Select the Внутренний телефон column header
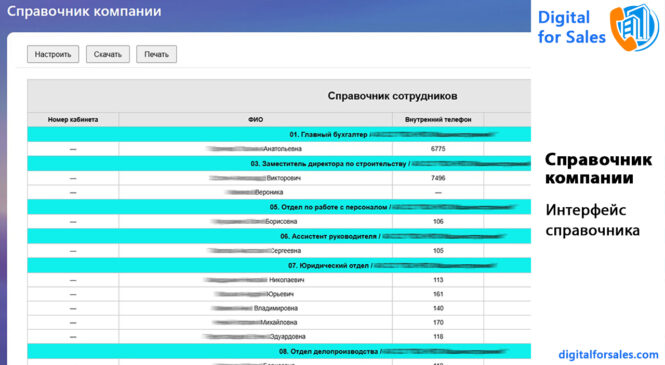 pos(438,120)
